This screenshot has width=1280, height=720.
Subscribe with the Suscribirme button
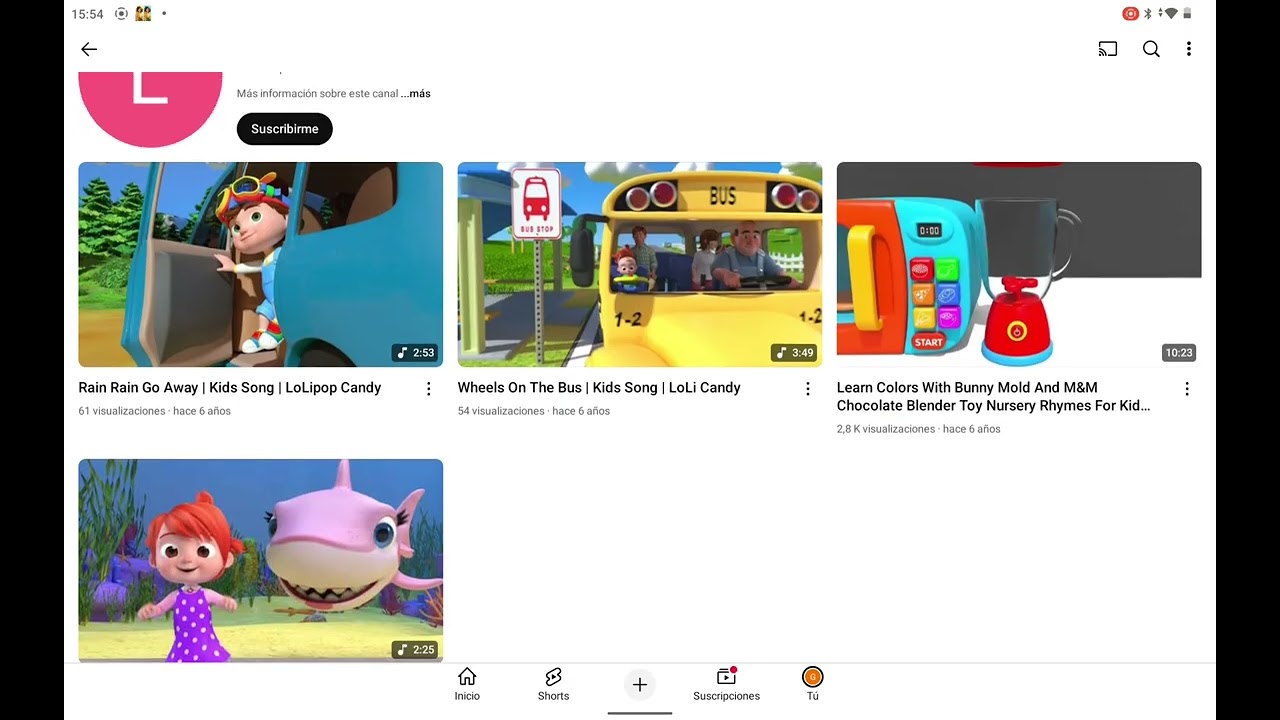pyautogui.click(x=285, y=129)
